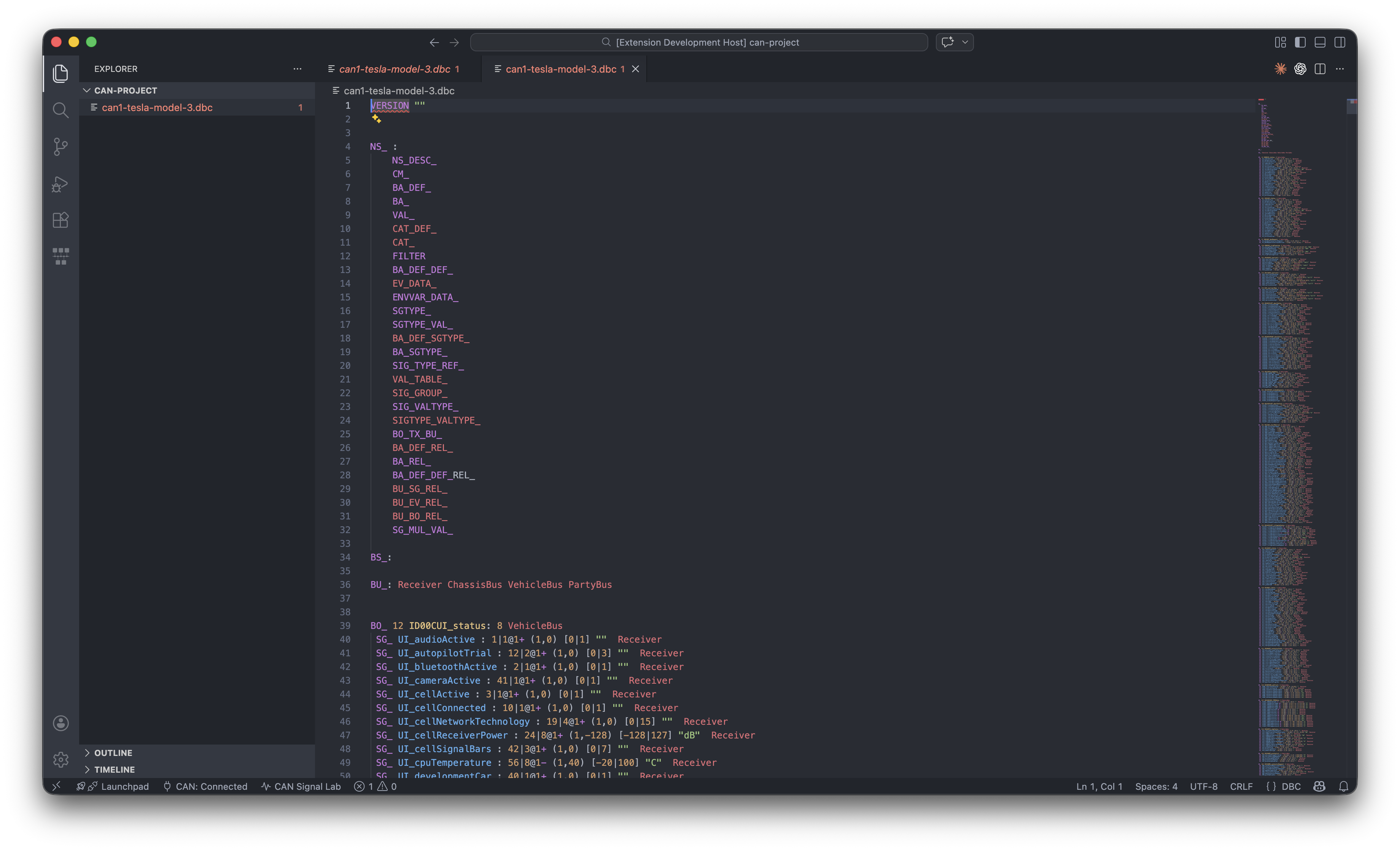
Task: Click the Claude sparkle icon in editor toolbar
Action: 1280,69
